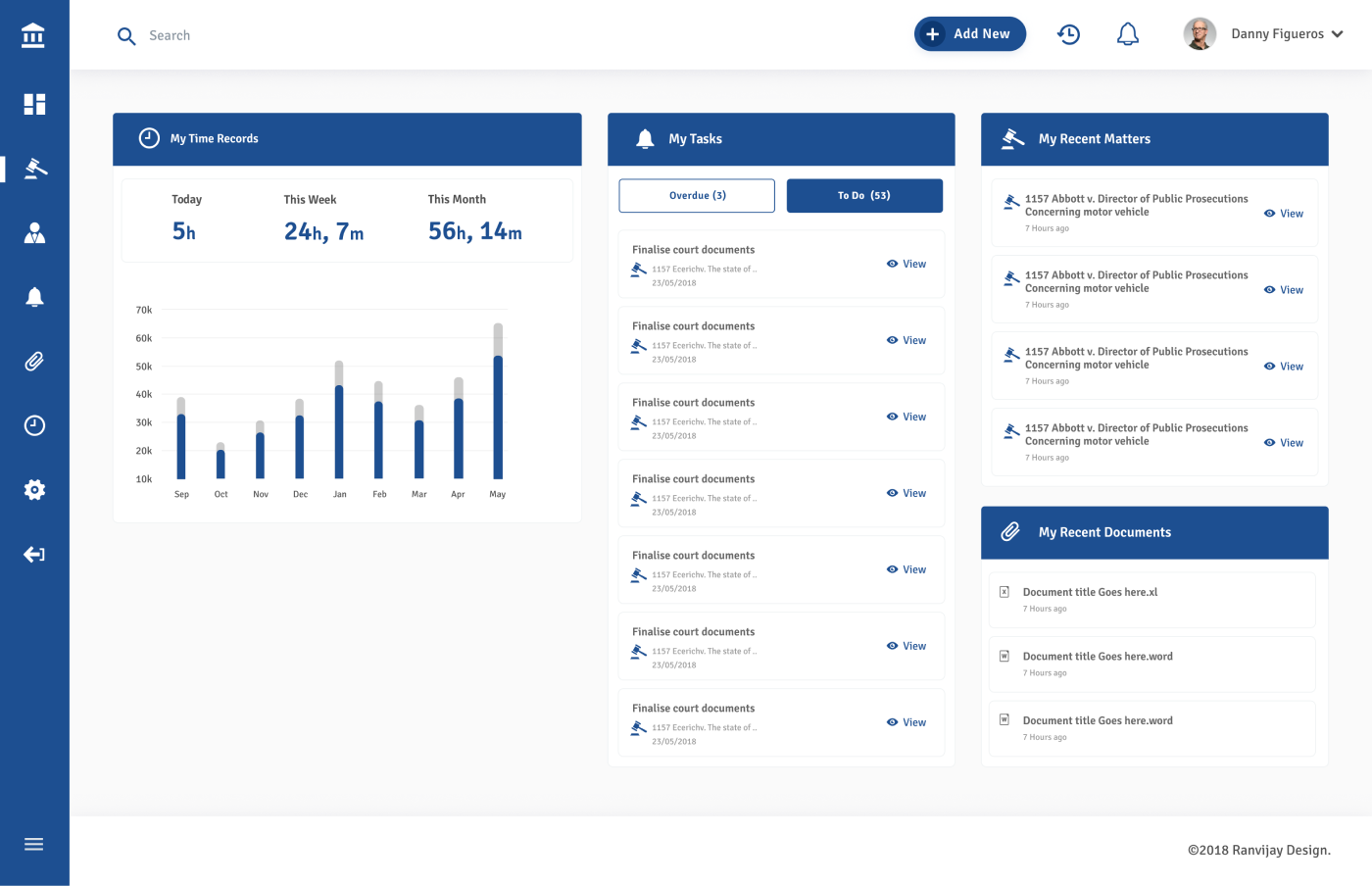Open the paperclip documents icon in sidebar
Image resolution: width=1372 pixels, height=886 pixels.
pyautogui.click(x=34, y=362)
